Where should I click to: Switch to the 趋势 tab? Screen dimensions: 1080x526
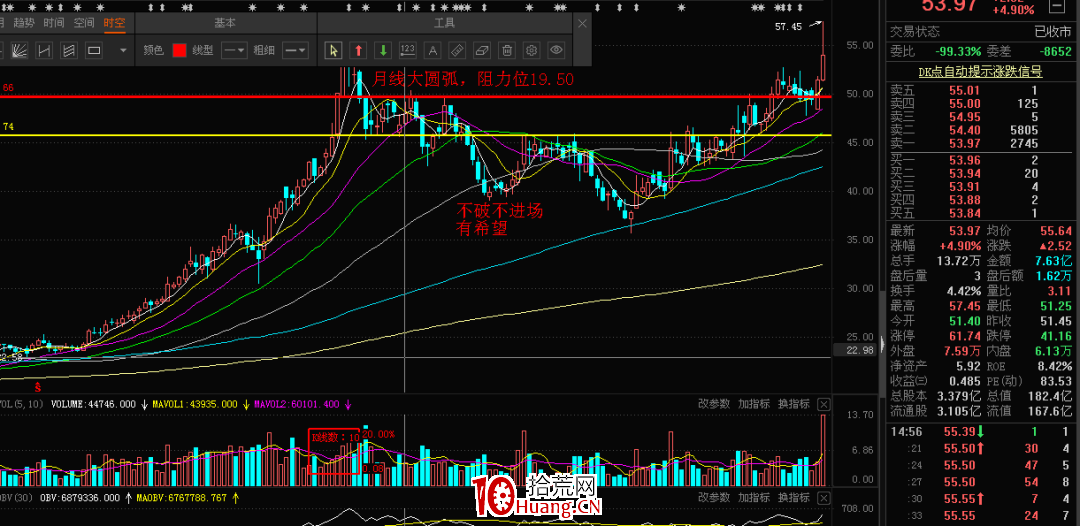(x=24, y=23)
